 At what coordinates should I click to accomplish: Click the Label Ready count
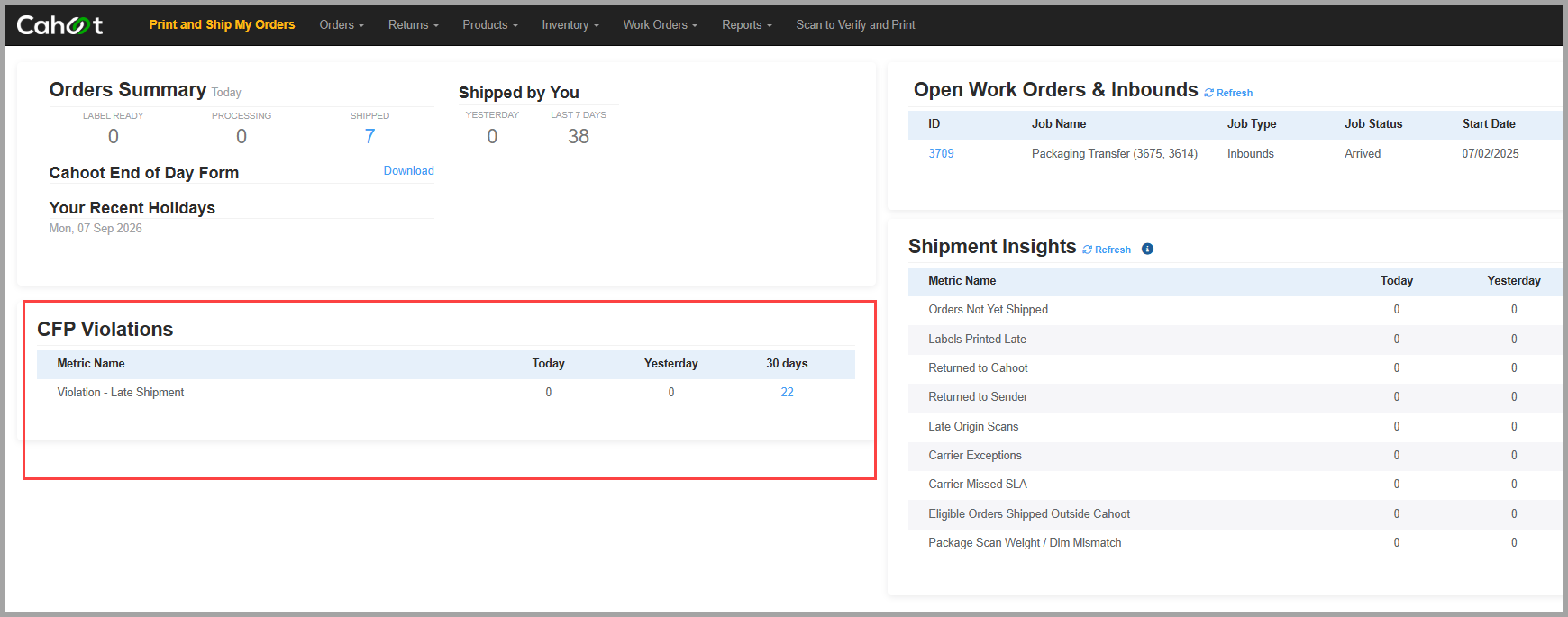tap(114, 136)
